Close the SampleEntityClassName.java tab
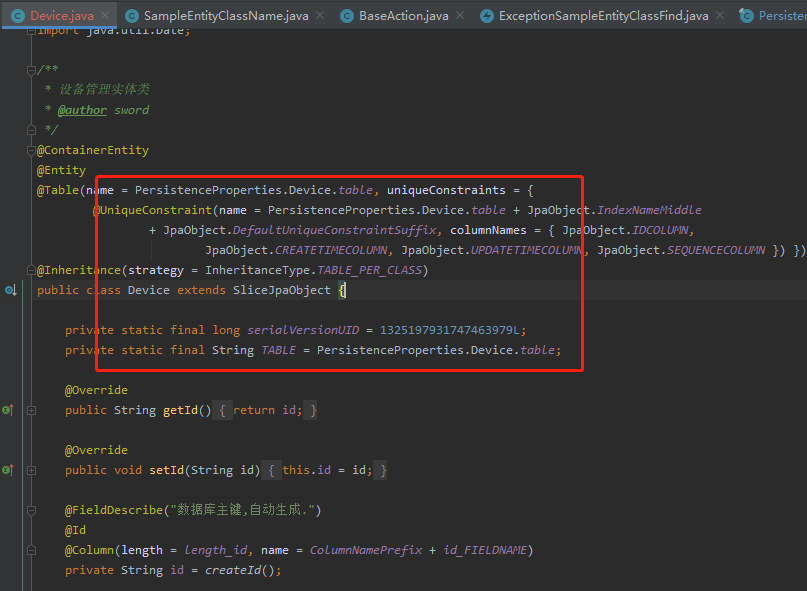This screenshot has width=807, height=591. (x=318, y=16)
